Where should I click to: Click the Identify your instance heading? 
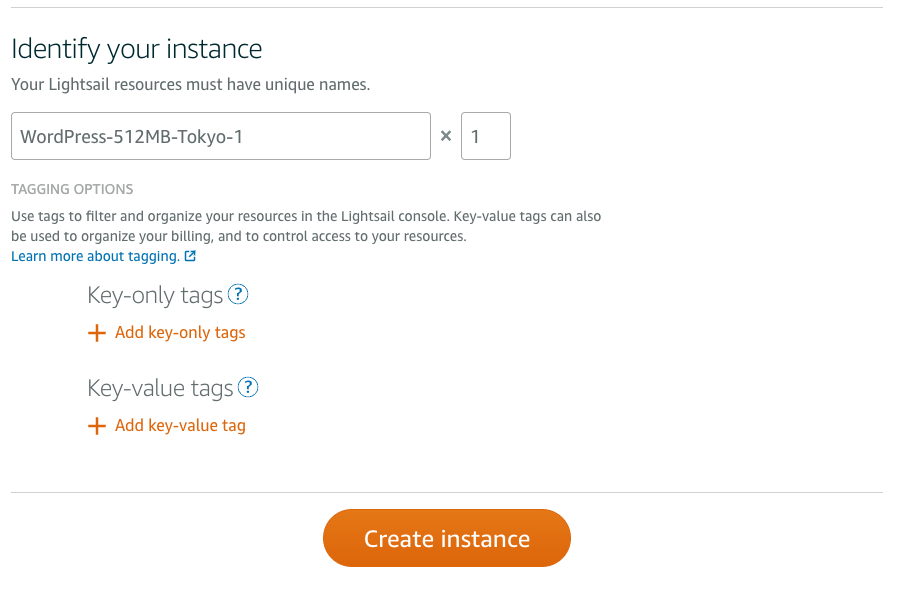pyautogui.click(x=136, y=49)
